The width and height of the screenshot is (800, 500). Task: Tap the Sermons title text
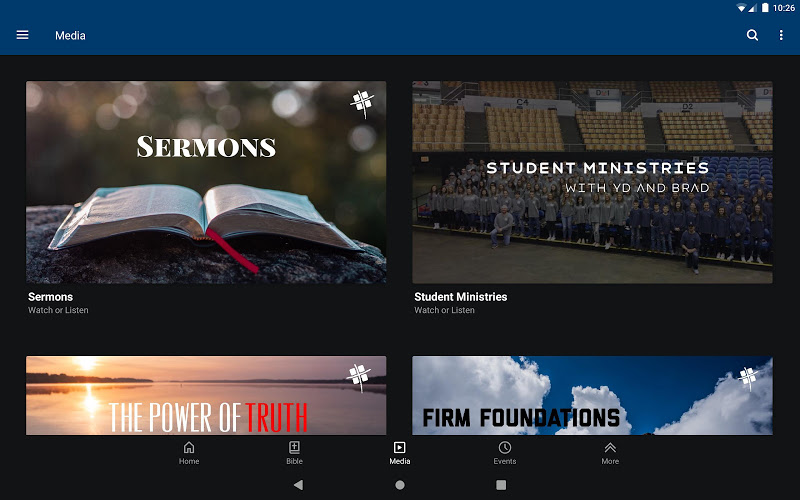tap(51, 297)
